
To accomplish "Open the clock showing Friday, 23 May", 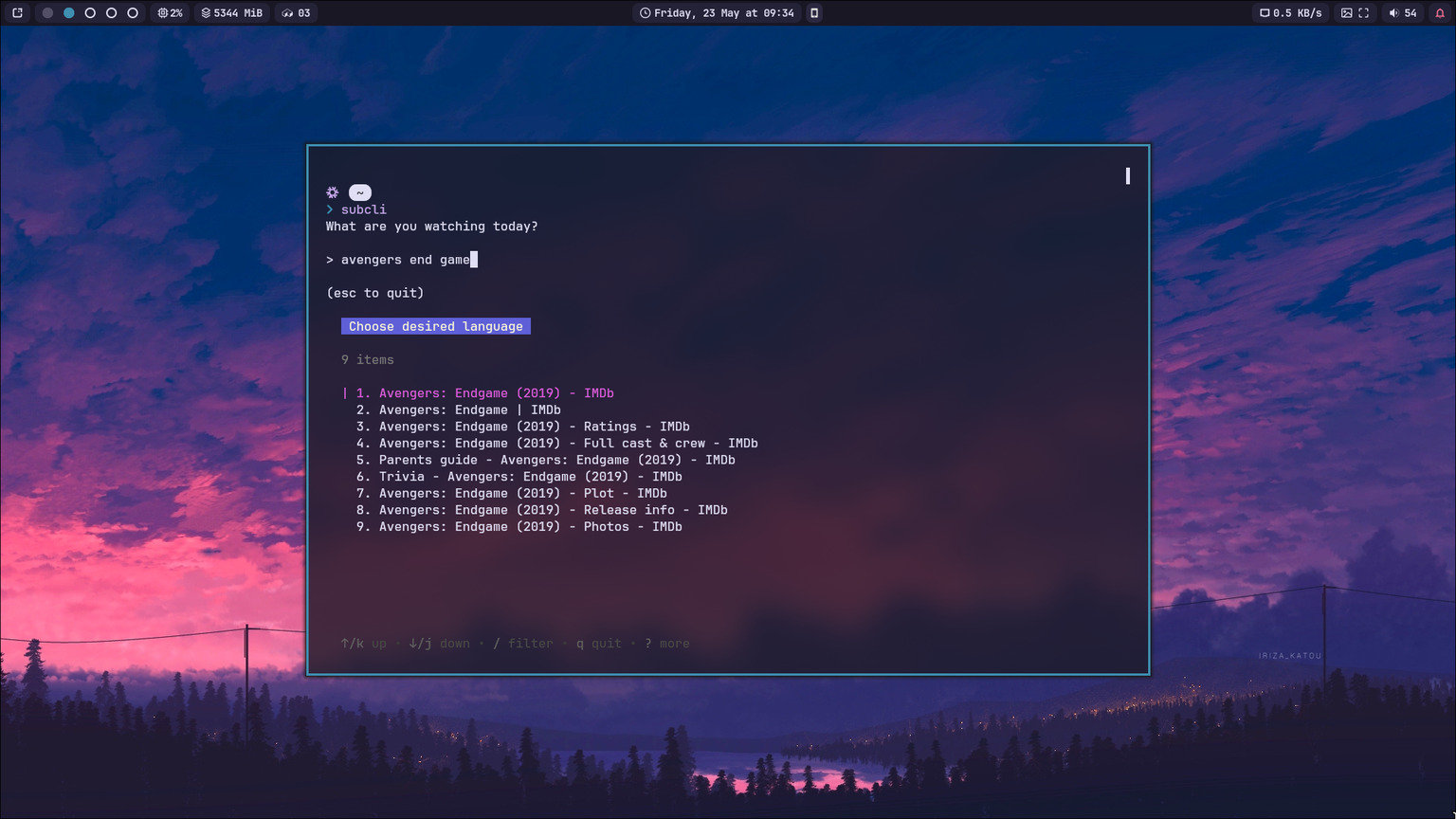I will [x=717, y=13].
